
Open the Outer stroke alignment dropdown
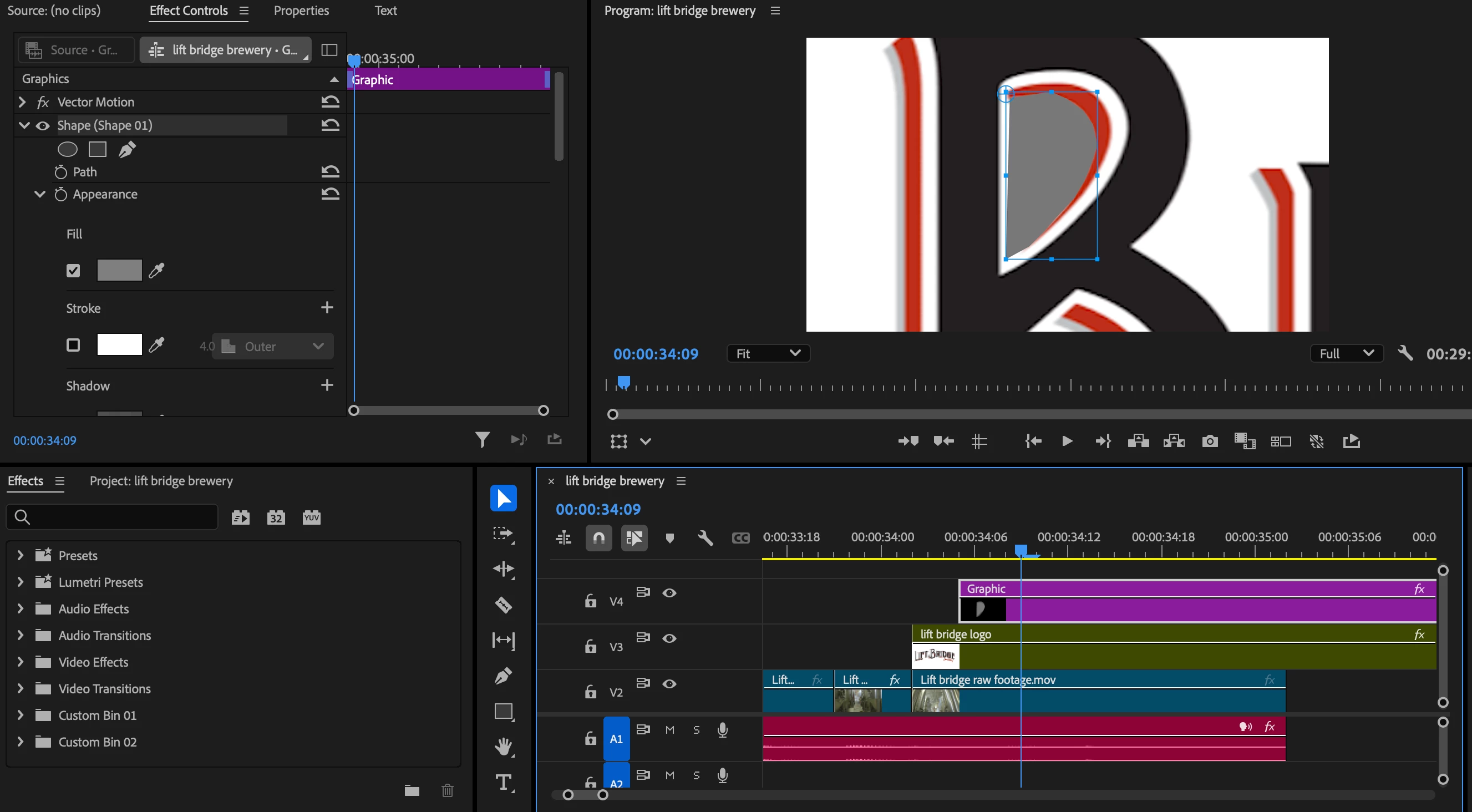[x=272, y=346]
